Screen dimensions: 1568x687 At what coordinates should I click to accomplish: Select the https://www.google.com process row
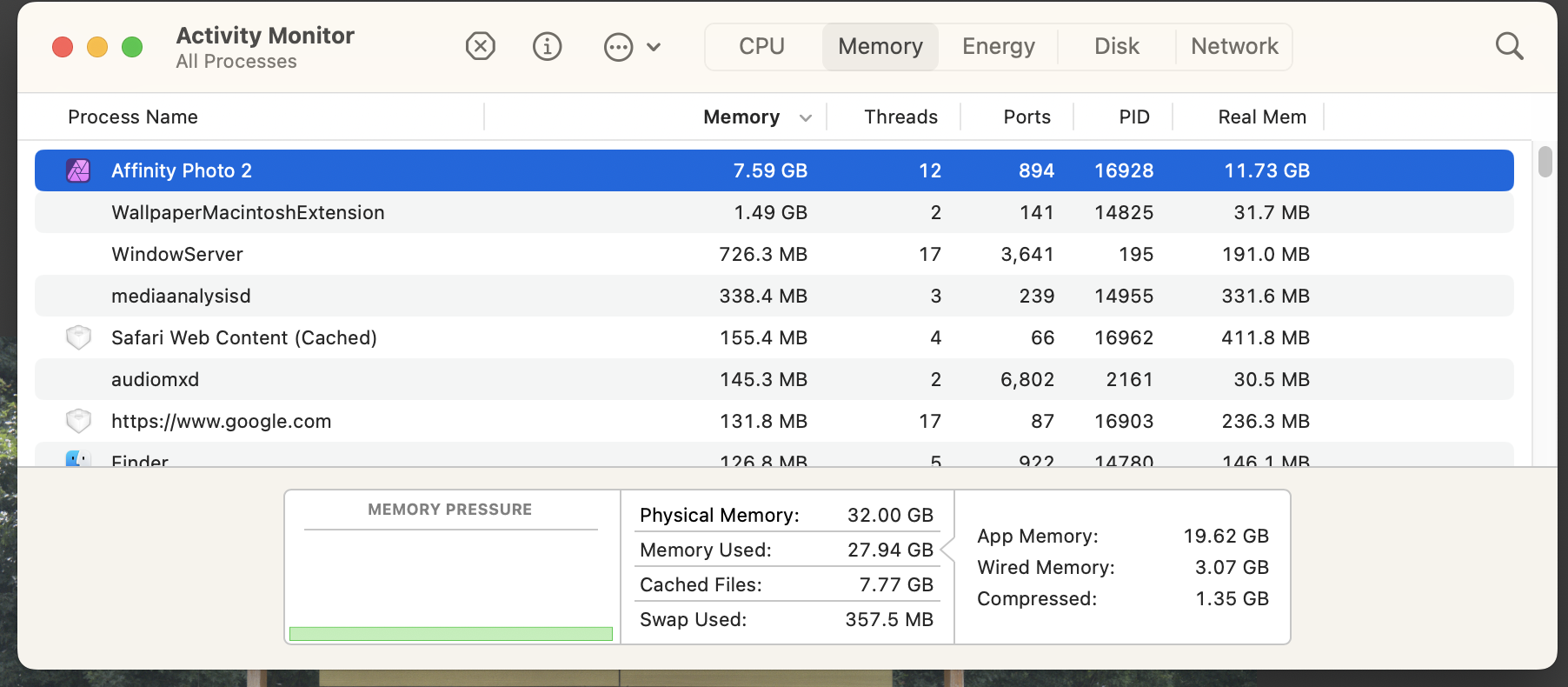774,421
